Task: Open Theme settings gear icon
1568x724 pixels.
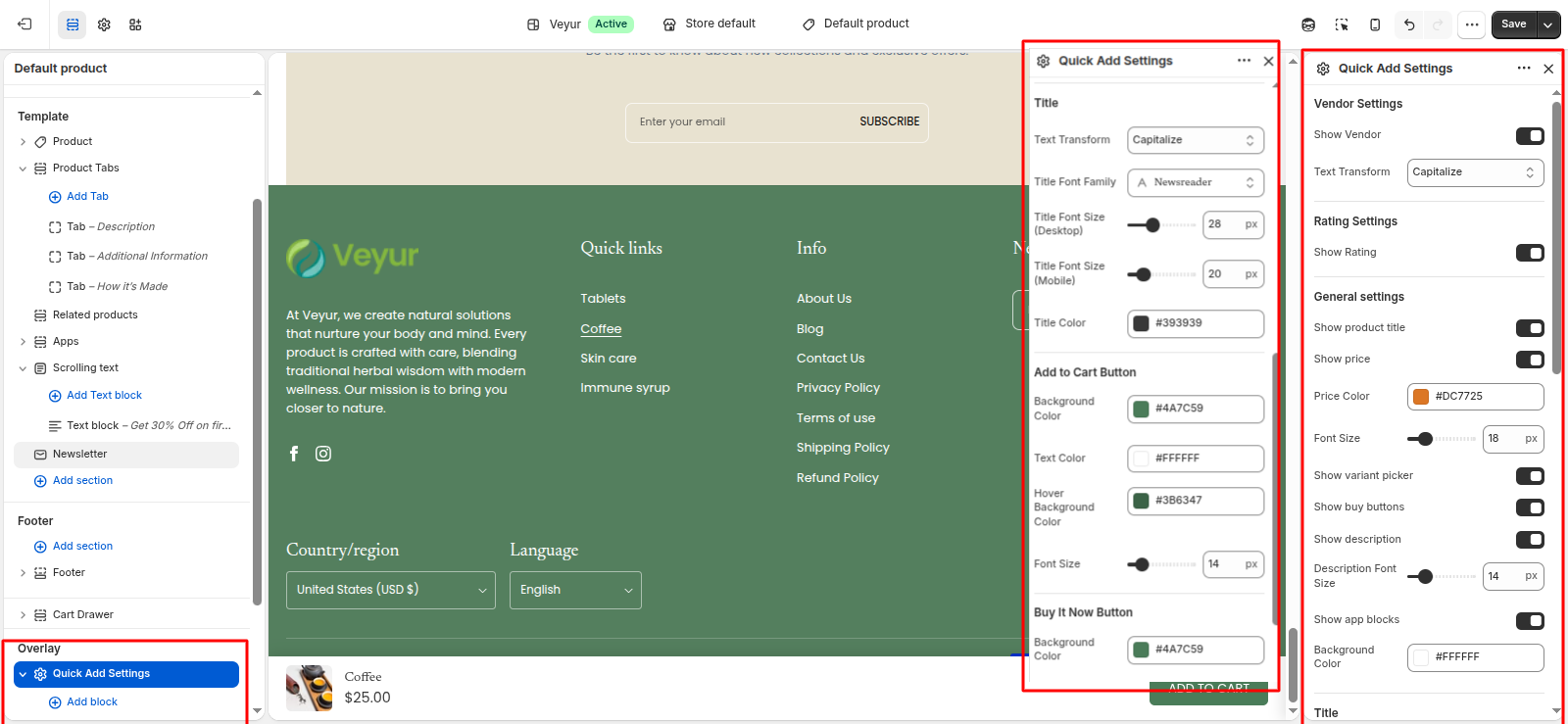Action: [104, 24]
